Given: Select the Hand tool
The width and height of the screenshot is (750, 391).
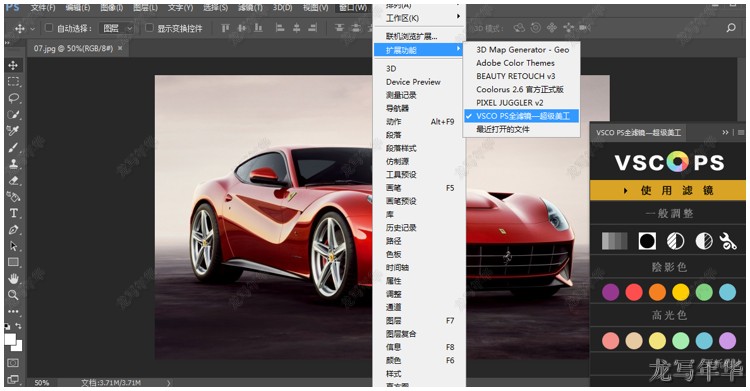Looking at the screenshot, I should point(13,279).
